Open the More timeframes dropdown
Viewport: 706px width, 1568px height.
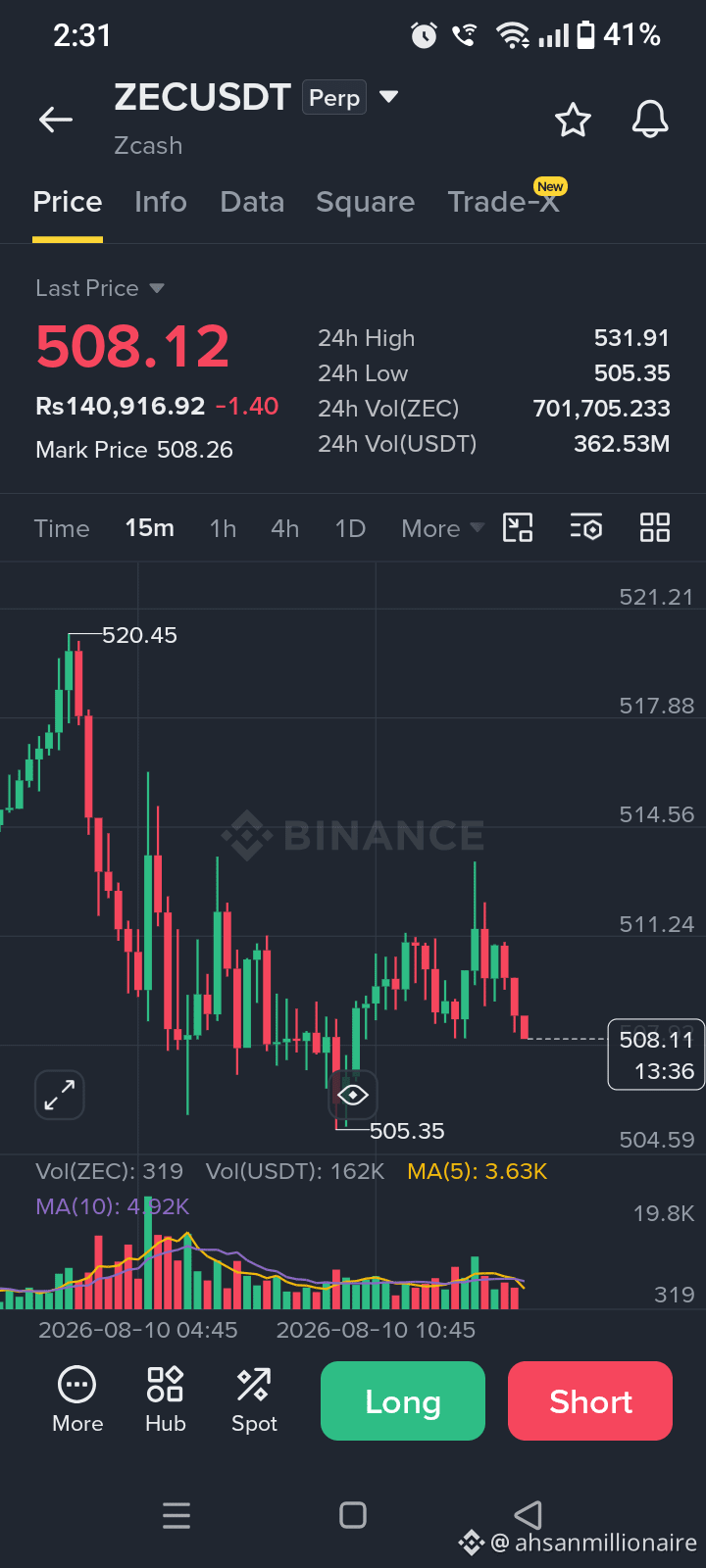click(x=443, y=528)
